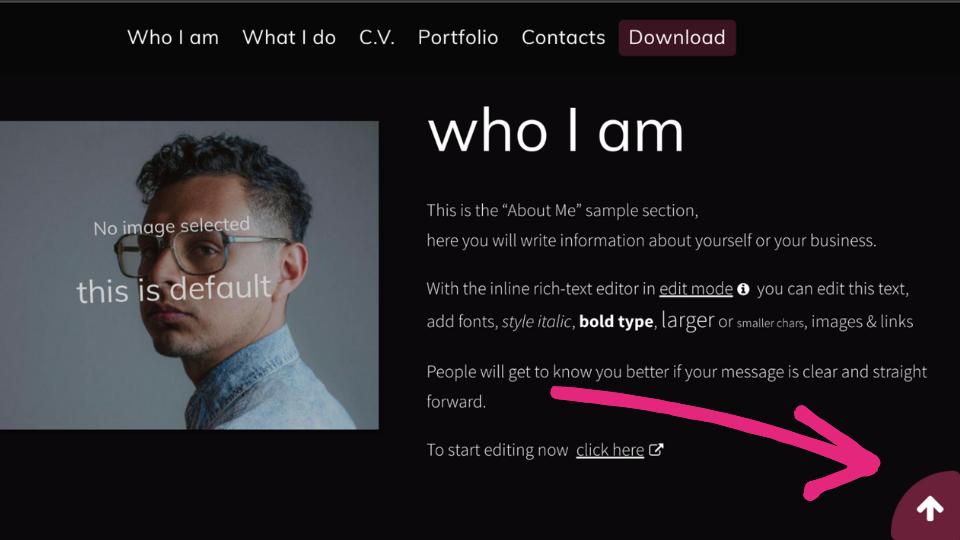Click the enlarged word "larger"
The width and height of the screenshot is (960, 540).
coord(687,321)
